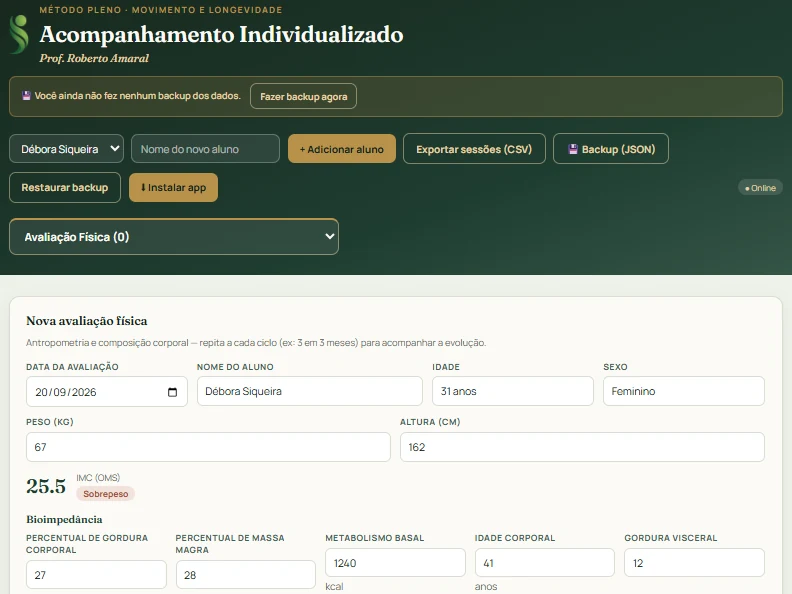This screenshot has width=792, height=594.
Task: Click the Data da avaliação date field
Action: pyautogui.click(x=107, y=391)
